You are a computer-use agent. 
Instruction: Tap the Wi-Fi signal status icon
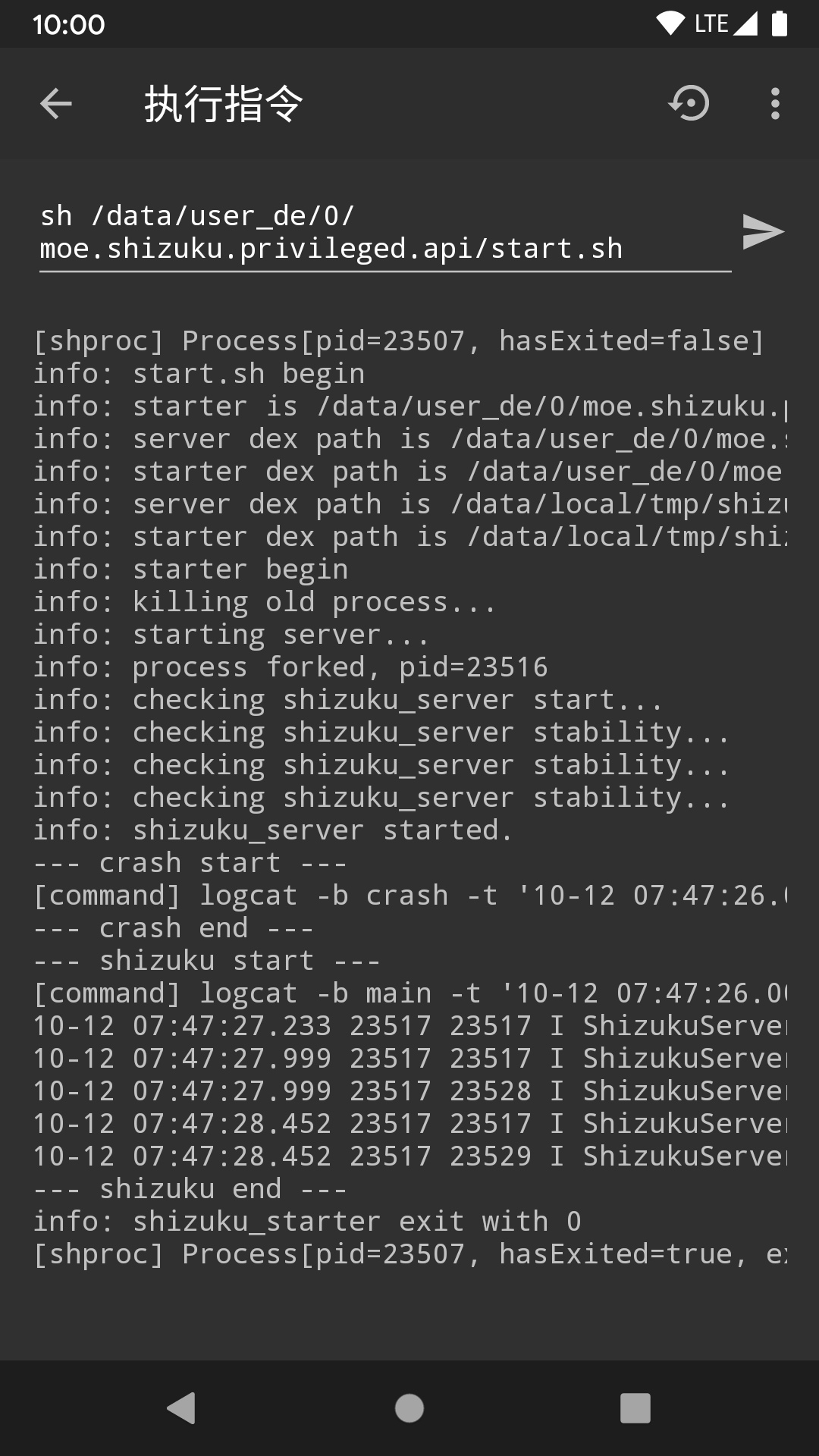(x=670, y=24)
